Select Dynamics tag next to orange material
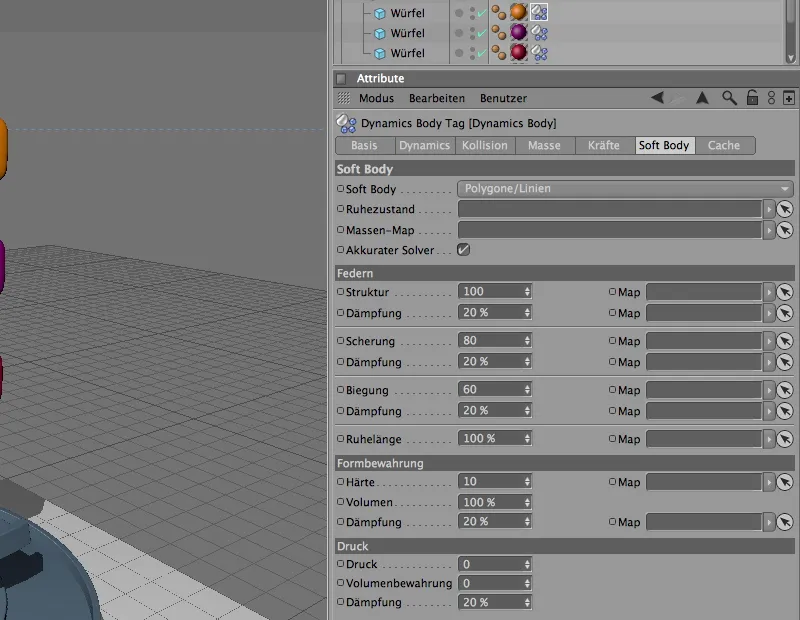 tap(539, 12)
